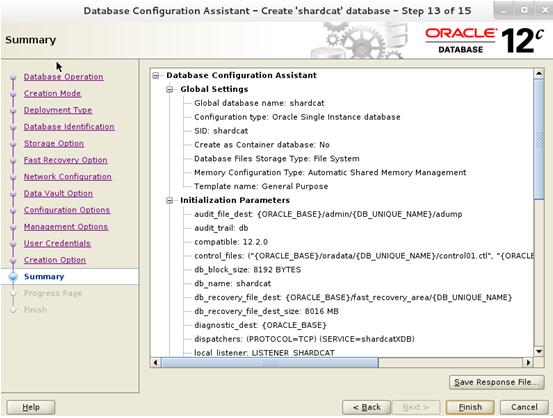Open the Database Operation step
The height and width of the screenshot is (418, 553).
click(63, 77)
